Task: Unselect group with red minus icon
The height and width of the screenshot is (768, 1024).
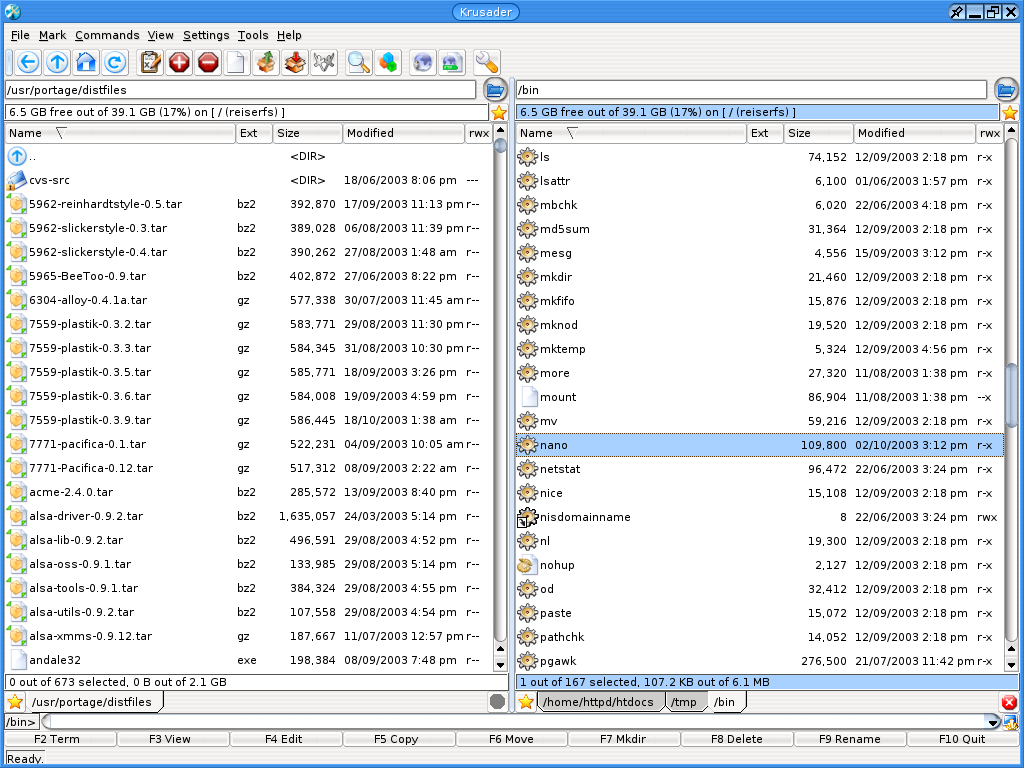Action: point(208,63)
